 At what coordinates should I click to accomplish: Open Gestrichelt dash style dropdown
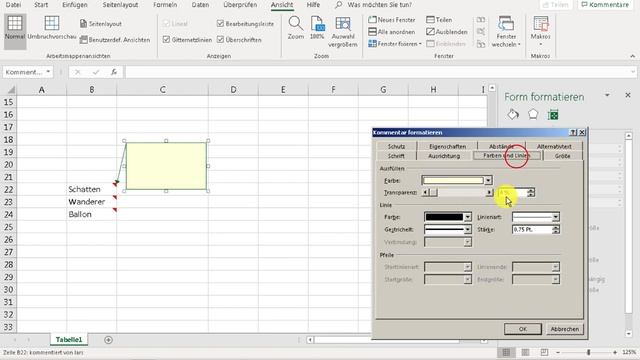[x=468, y=229]
